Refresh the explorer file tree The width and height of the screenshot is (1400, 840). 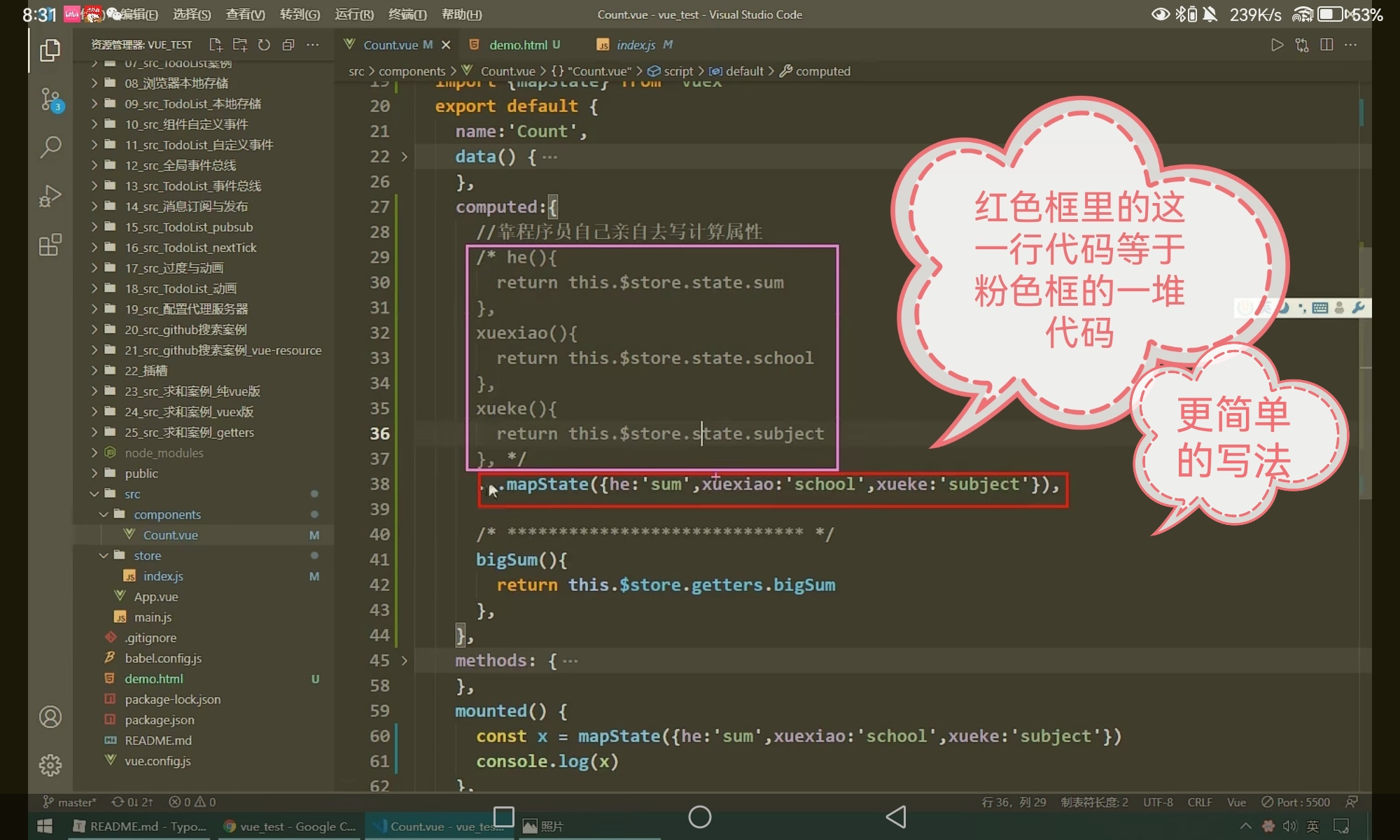pos(264,45)
